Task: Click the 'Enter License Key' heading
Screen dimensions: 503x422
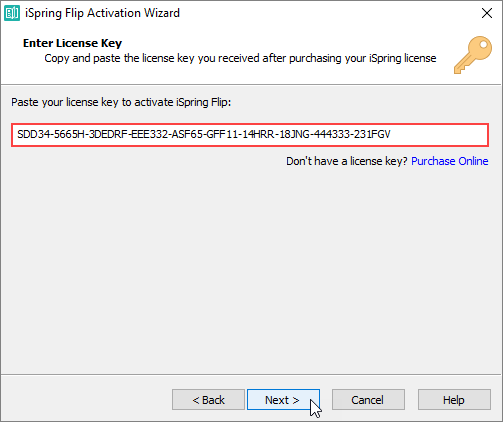Action: [72, 43]
